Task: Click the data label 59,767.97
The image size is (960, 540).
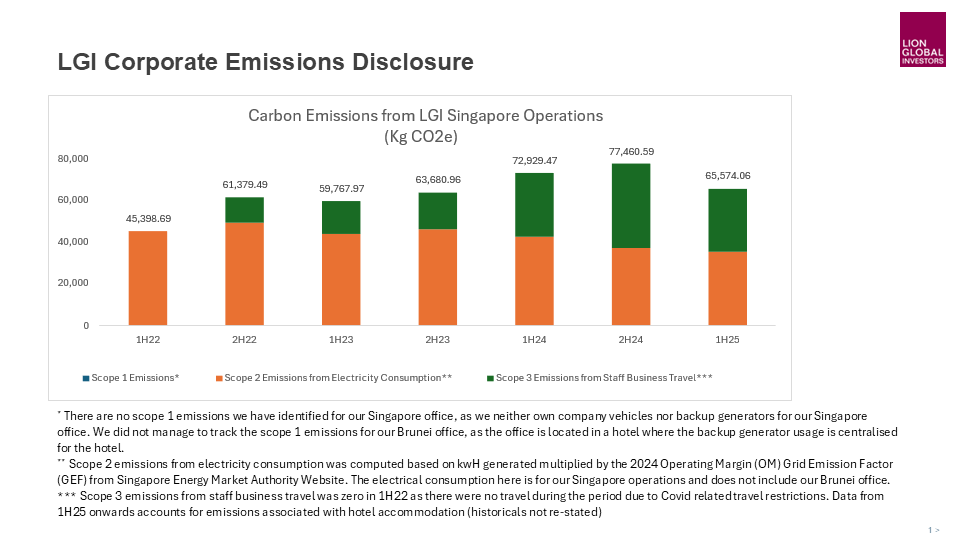Action: [x=342, y=189]
